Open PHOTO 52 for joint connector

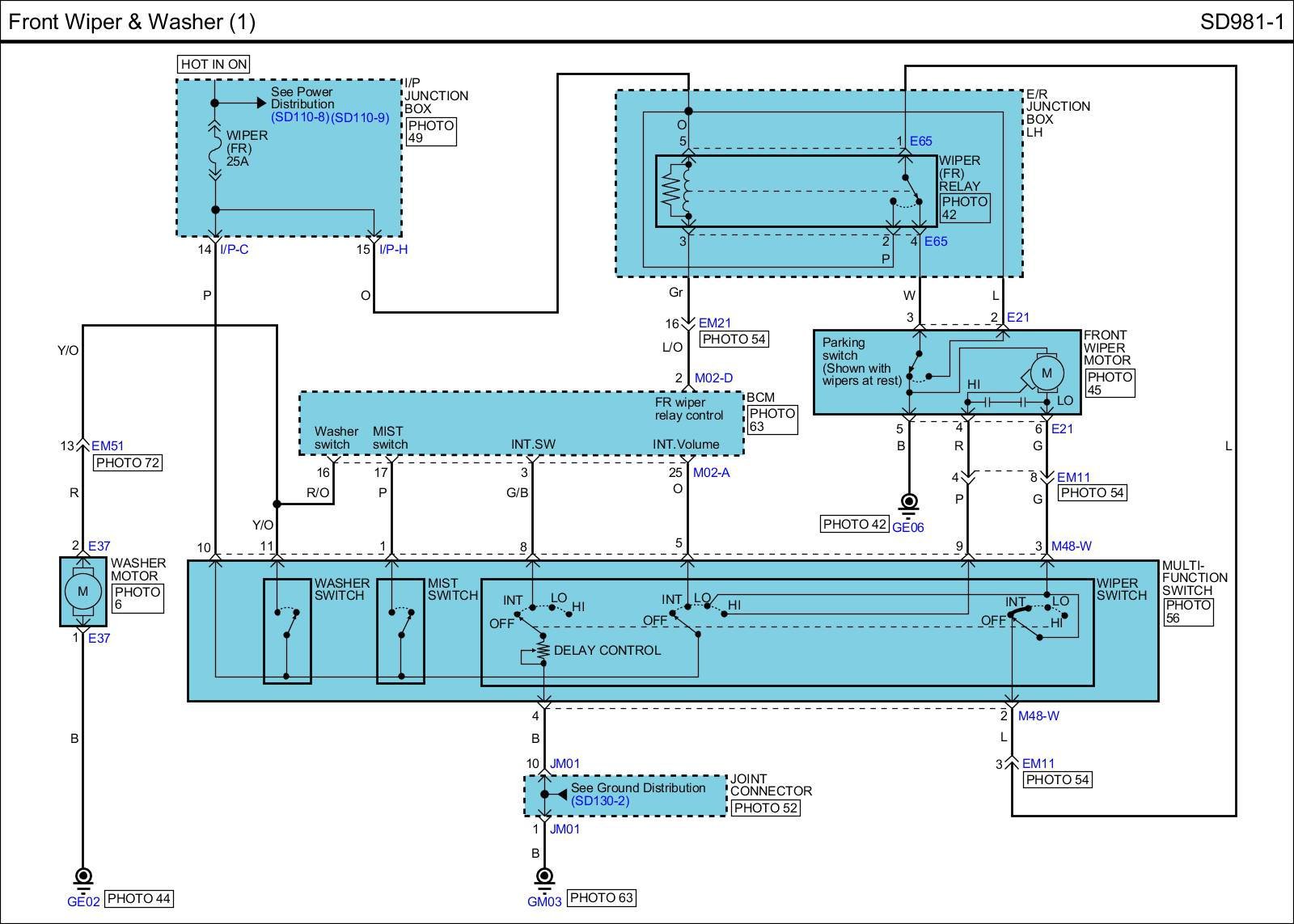point(764,808)
